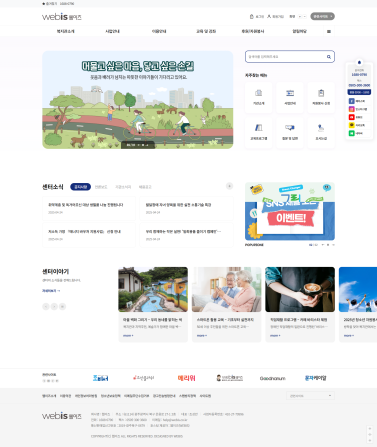Click the KakaoTalk icon in side panel
This screenshot has height=447, width=377.
pyautogui.click(x=351, y=125)
